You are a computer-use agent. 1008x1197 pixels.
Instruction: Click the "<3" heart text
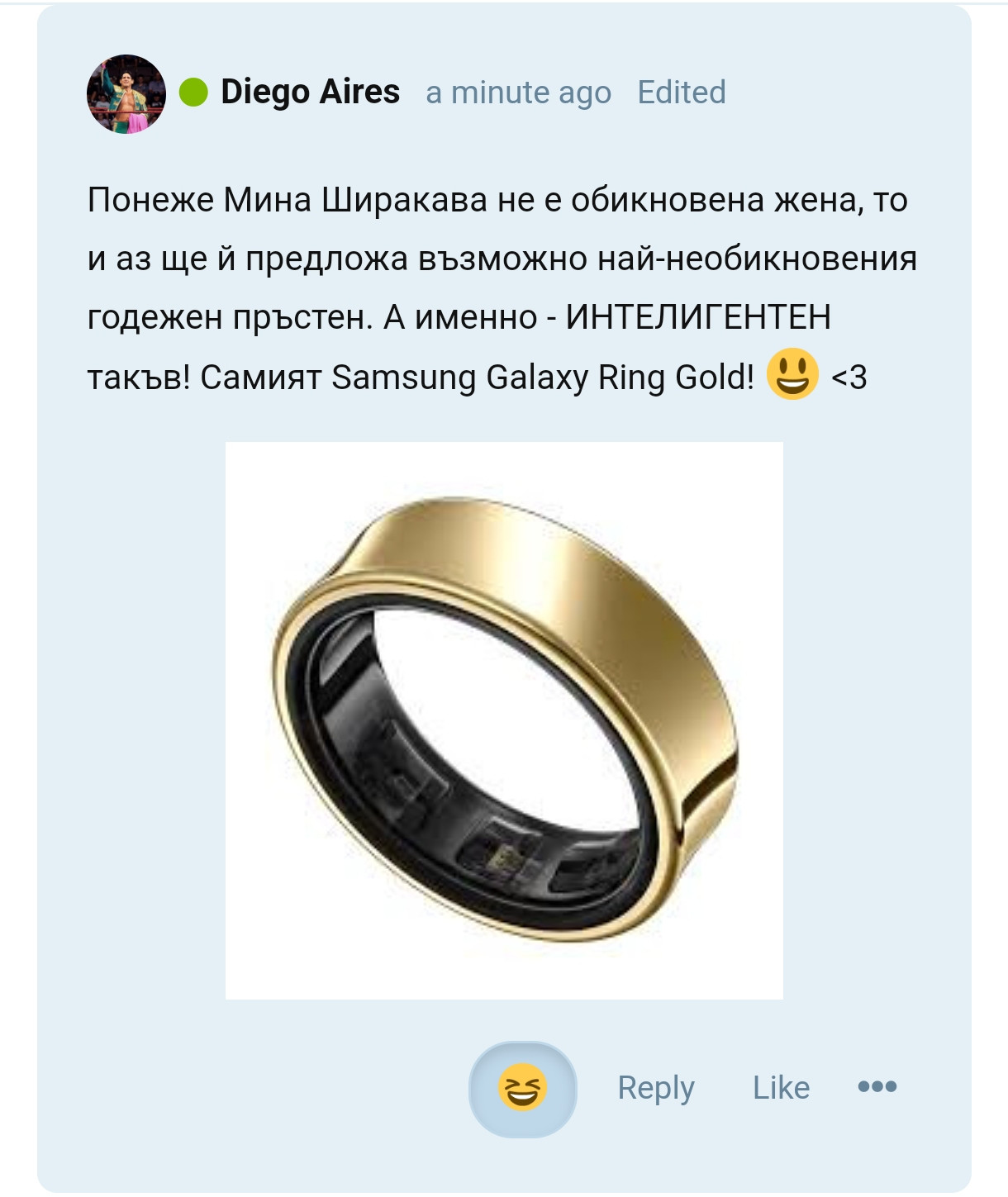(x=849, y=378)
